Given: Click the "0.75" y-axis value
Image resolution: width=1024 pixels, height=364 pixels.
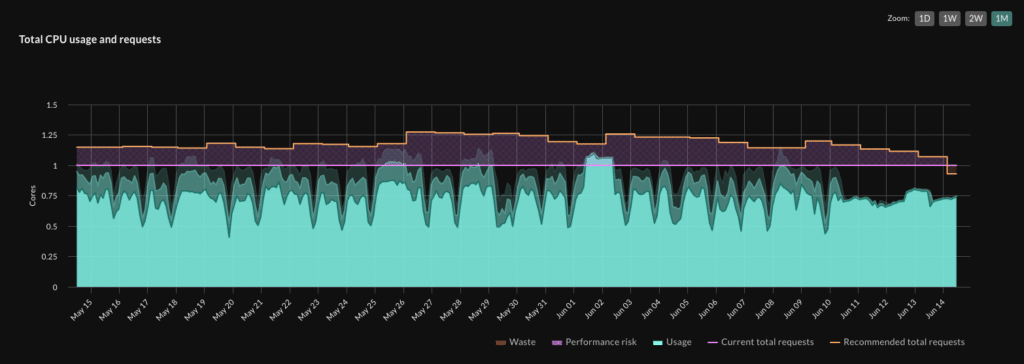Looking at the screenshot, I should click(x=50, y=196).
